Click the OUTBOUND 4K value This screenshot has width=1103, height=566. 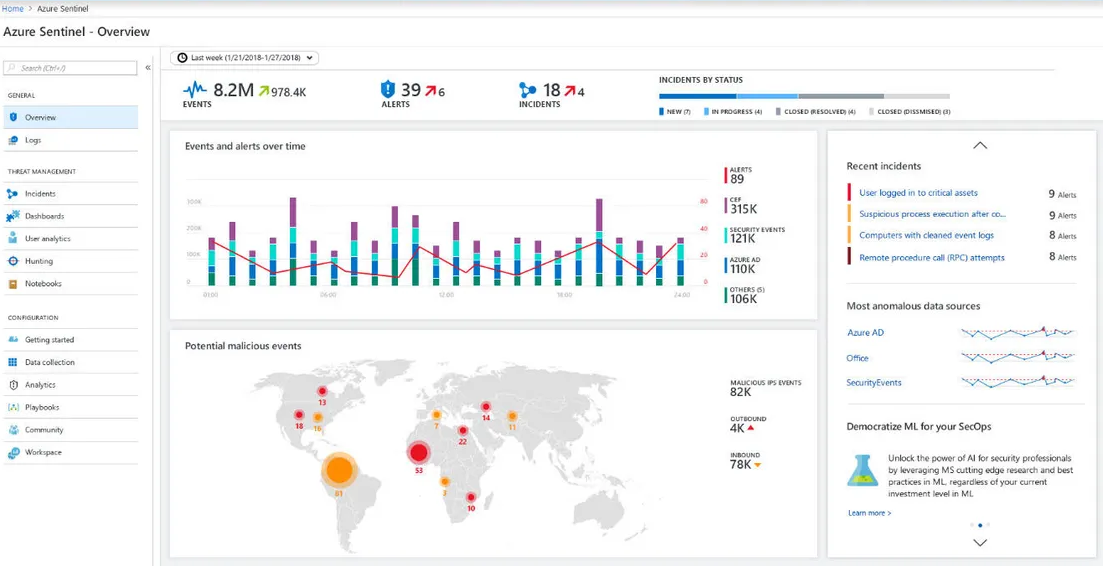[x=739, y=428]
